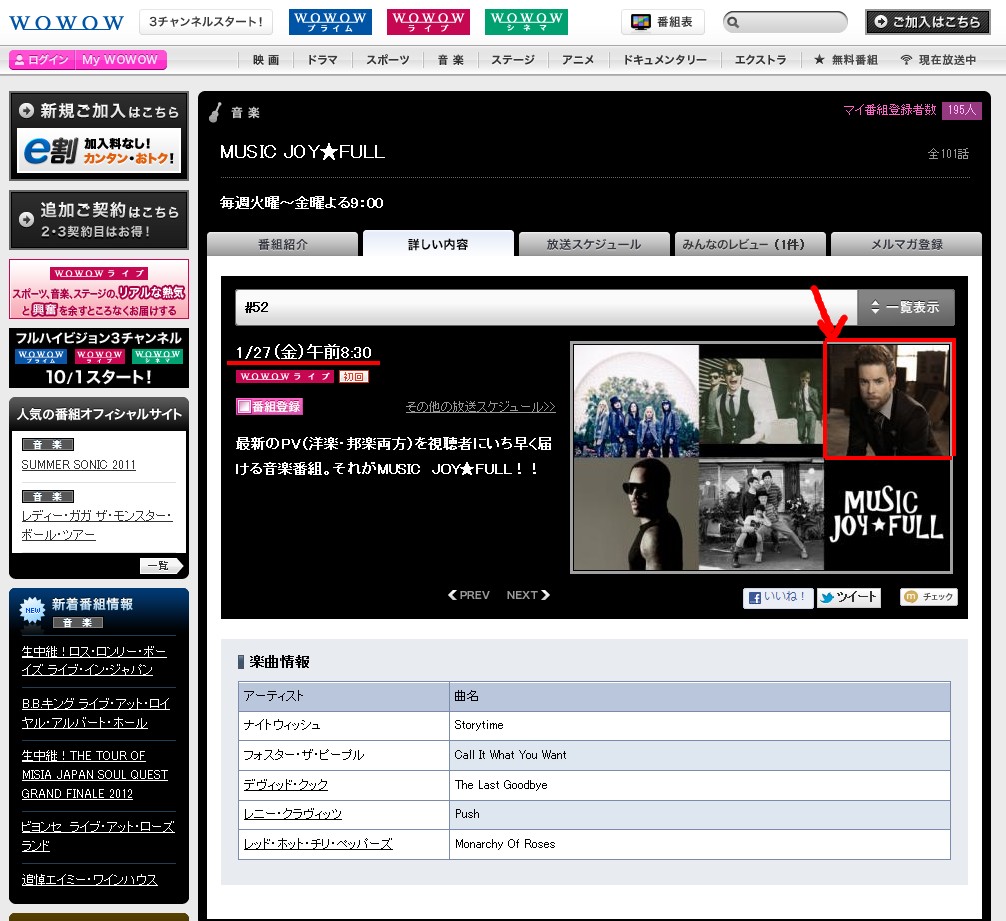Screen dimensions: 1006x921
Task: Focus the header search field
Action: coord(785,22)
